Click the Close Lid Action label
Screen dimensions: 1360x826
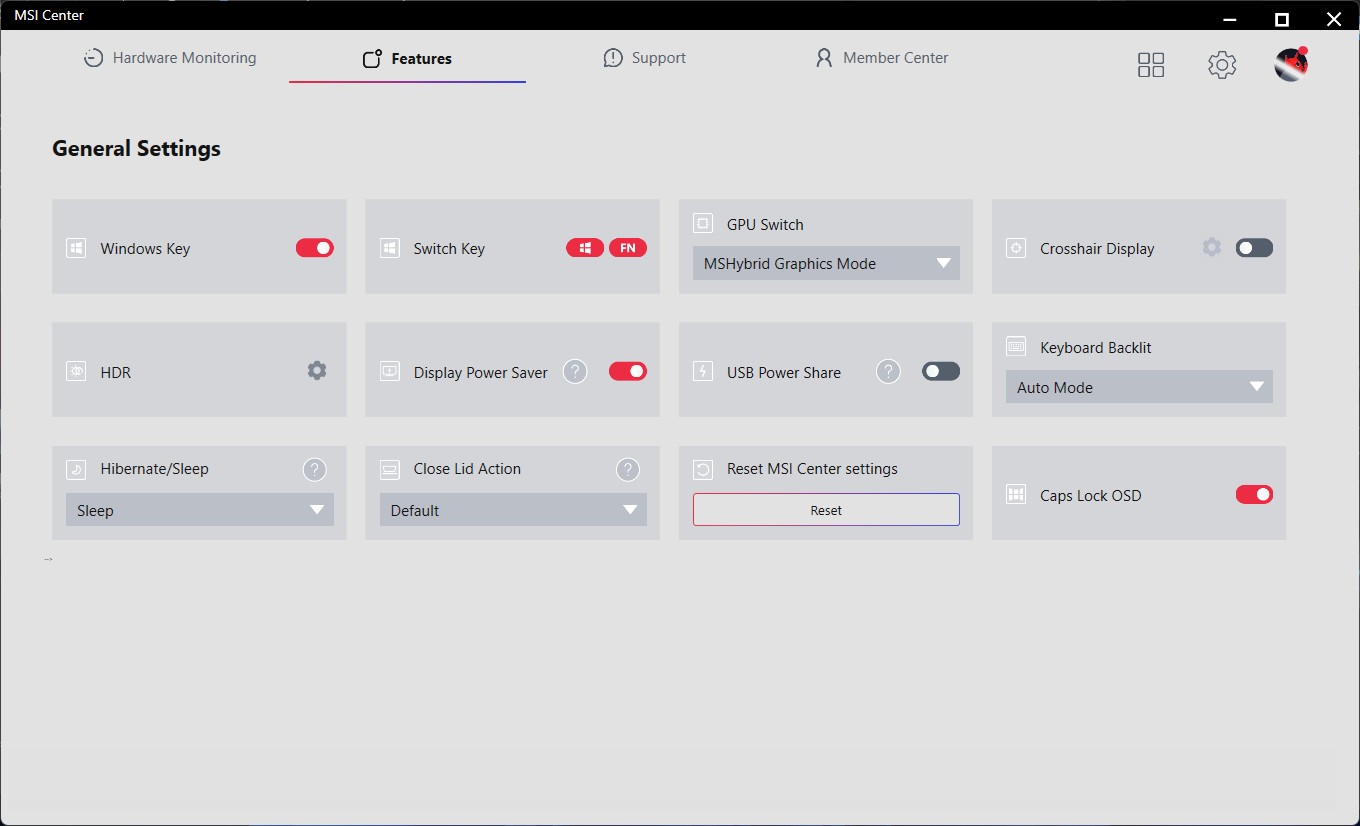point(467,469)
